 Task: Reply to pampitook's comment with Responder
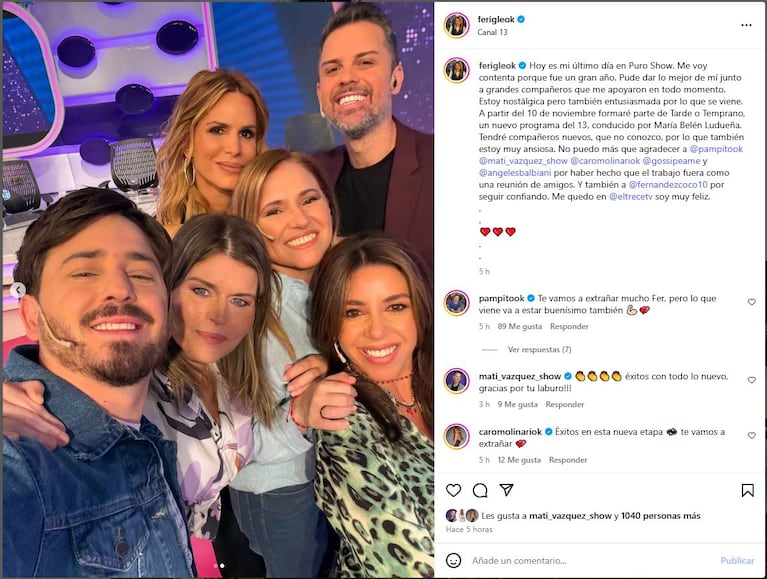569,326
